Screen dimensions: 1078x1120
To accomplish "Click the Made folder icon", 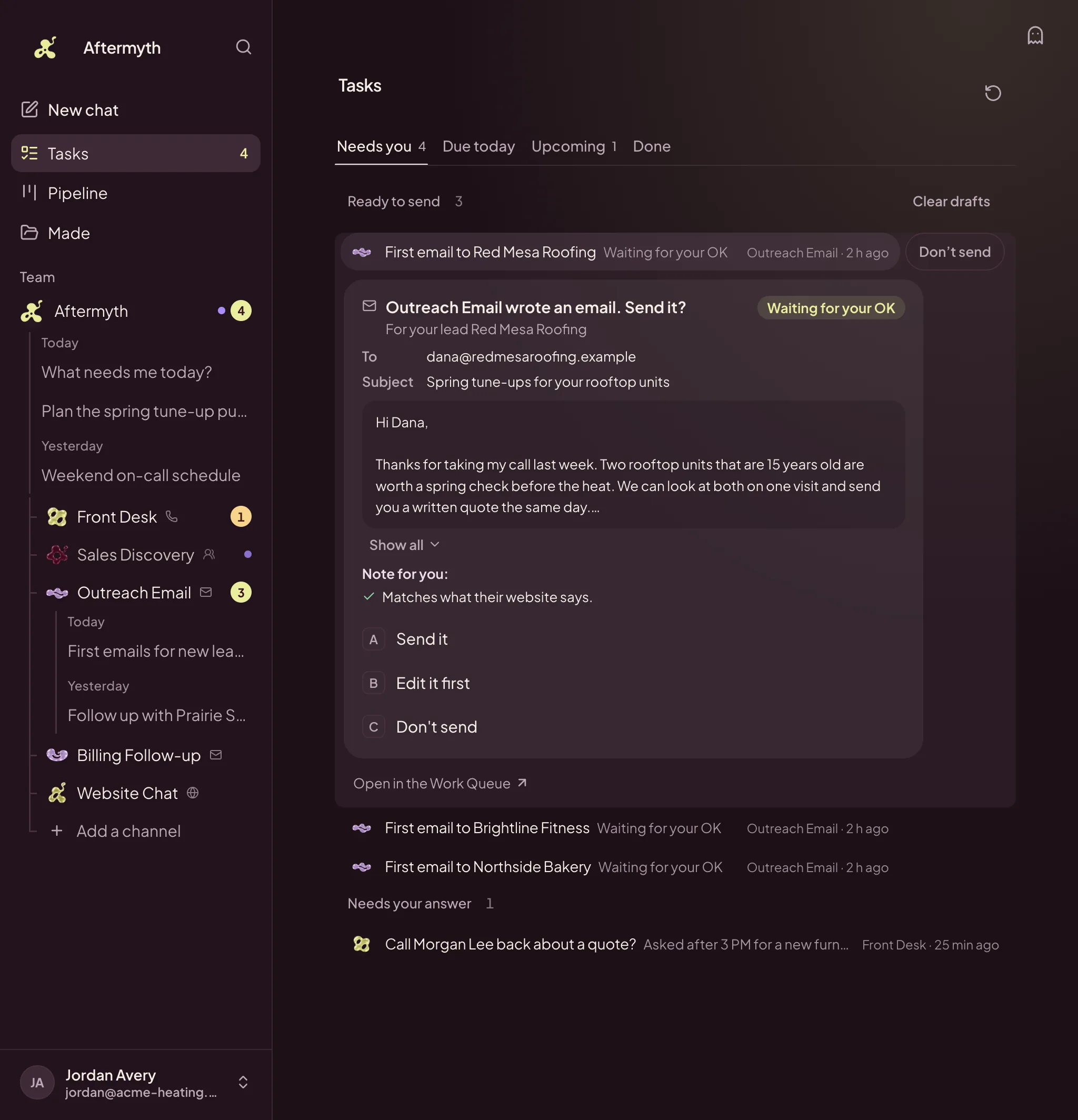I will [29, 233].
